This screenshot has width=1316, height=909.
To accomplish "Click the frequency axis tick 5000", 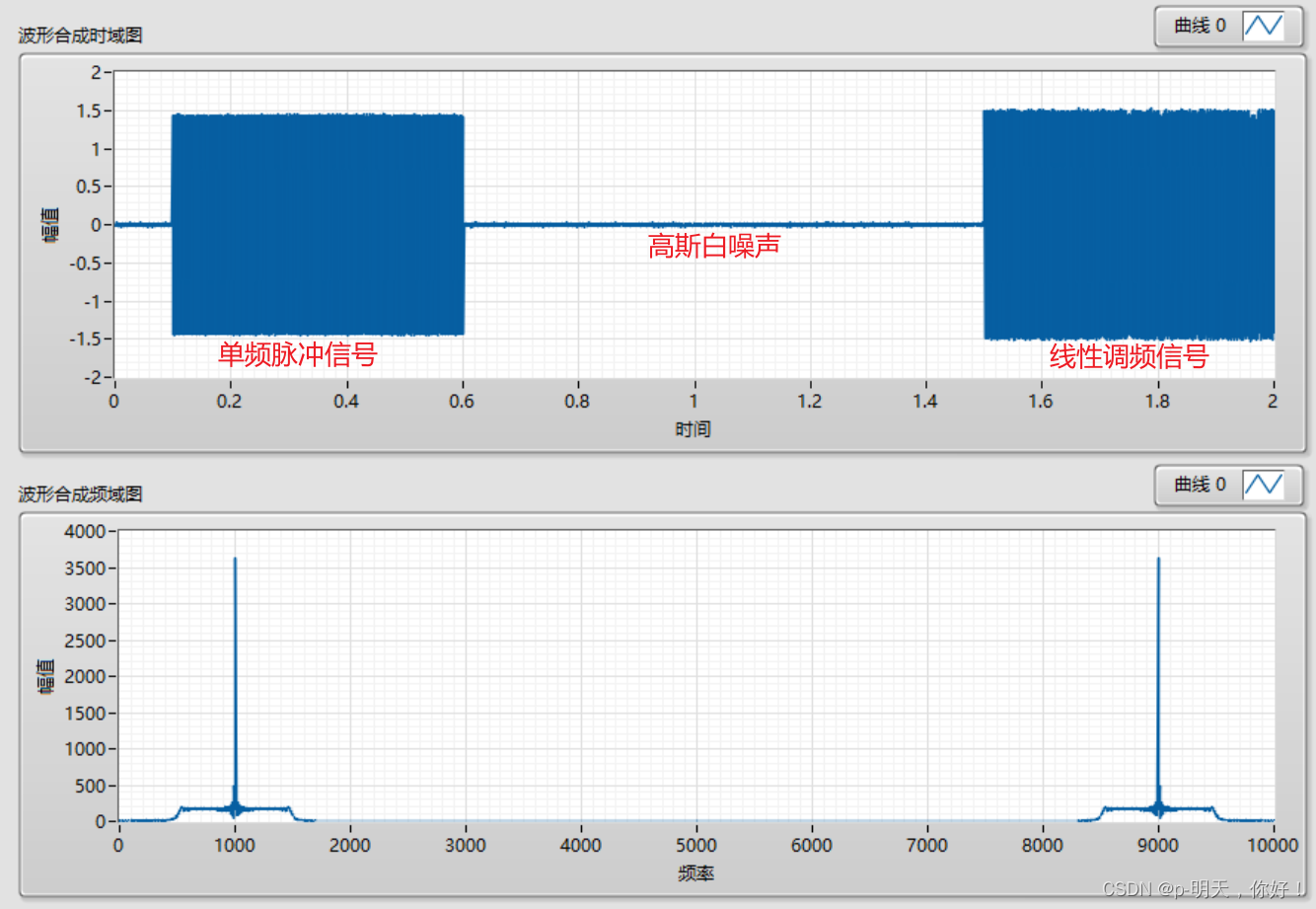I will click(696, 845).
